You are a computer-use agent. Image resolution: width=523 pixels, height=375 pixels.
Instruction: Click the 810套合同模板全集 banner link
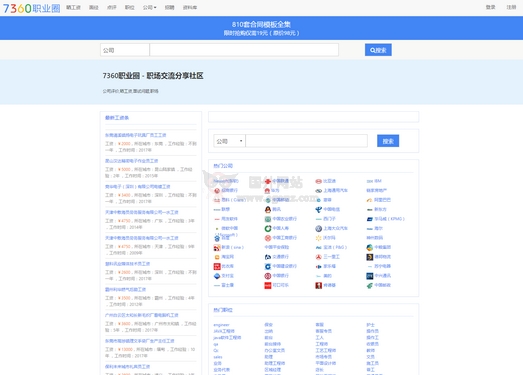261,24
